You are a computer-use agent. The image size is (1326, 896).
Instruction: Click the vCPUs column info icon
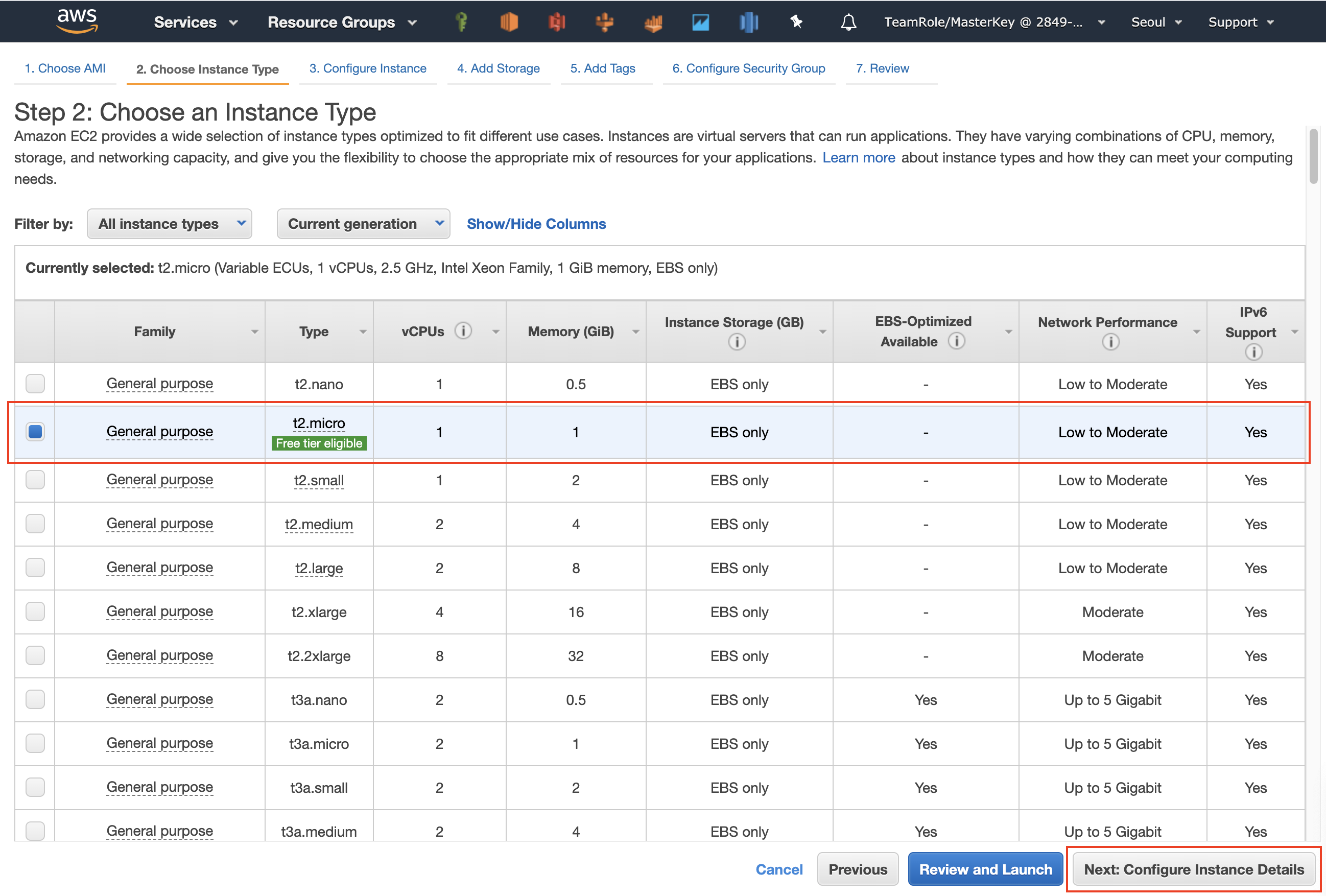(x=463, y=331)
